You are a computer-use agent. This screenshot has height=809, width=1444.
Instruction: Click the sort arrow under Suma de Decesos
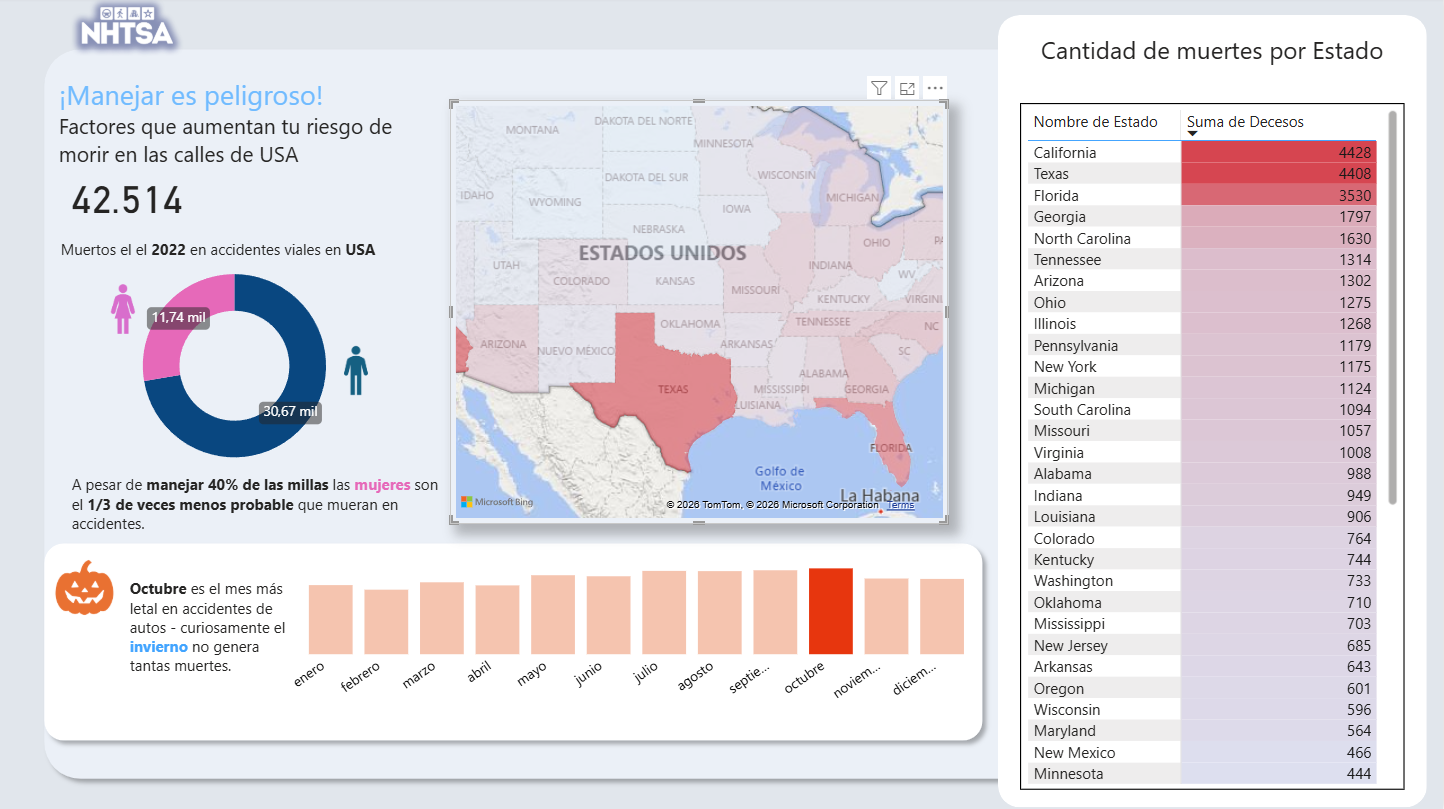tap(1192, 133)
